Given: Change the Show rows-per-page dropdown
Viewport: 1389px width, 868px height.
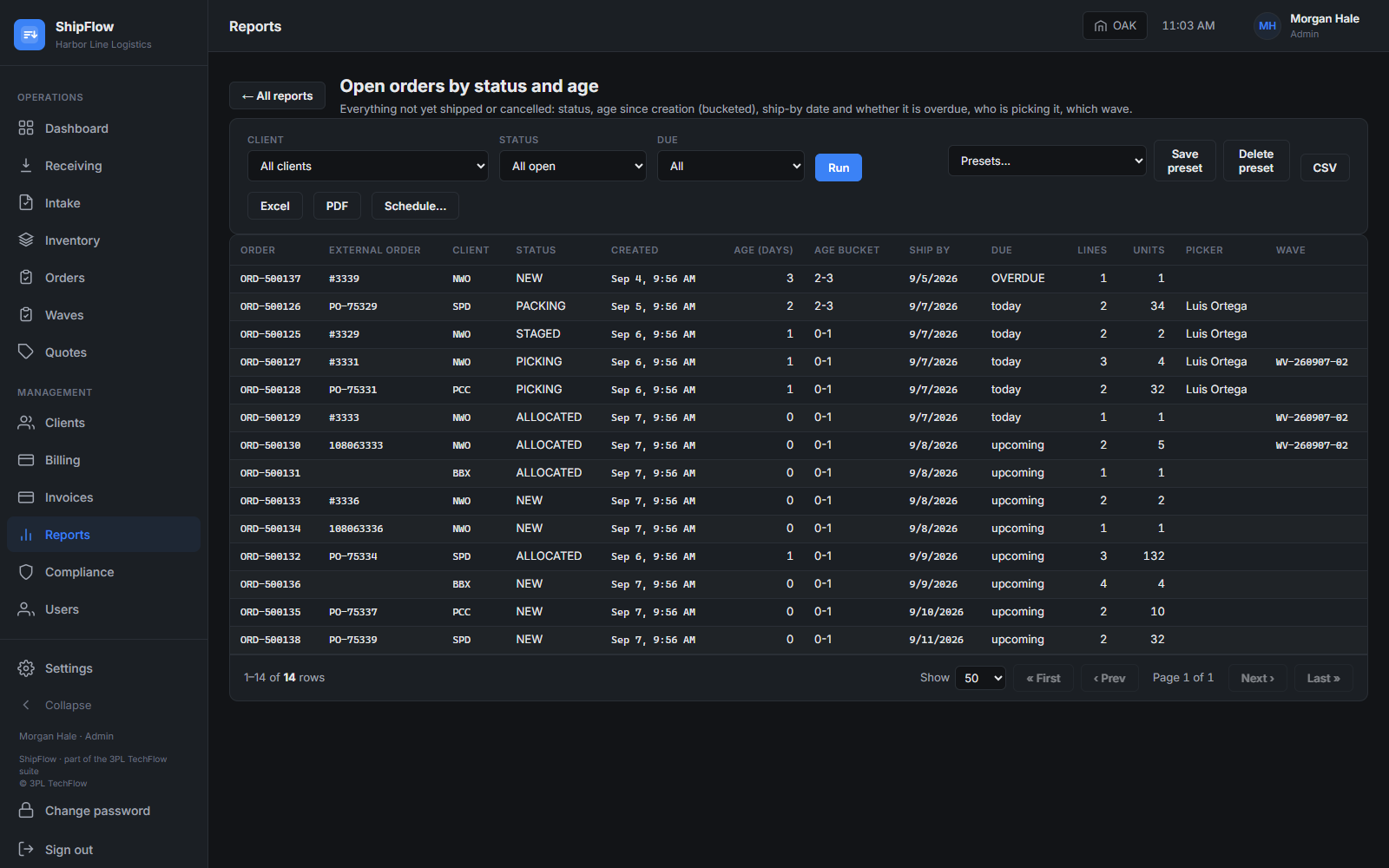Looking at the screenshot, I should (x=980, y=678).
